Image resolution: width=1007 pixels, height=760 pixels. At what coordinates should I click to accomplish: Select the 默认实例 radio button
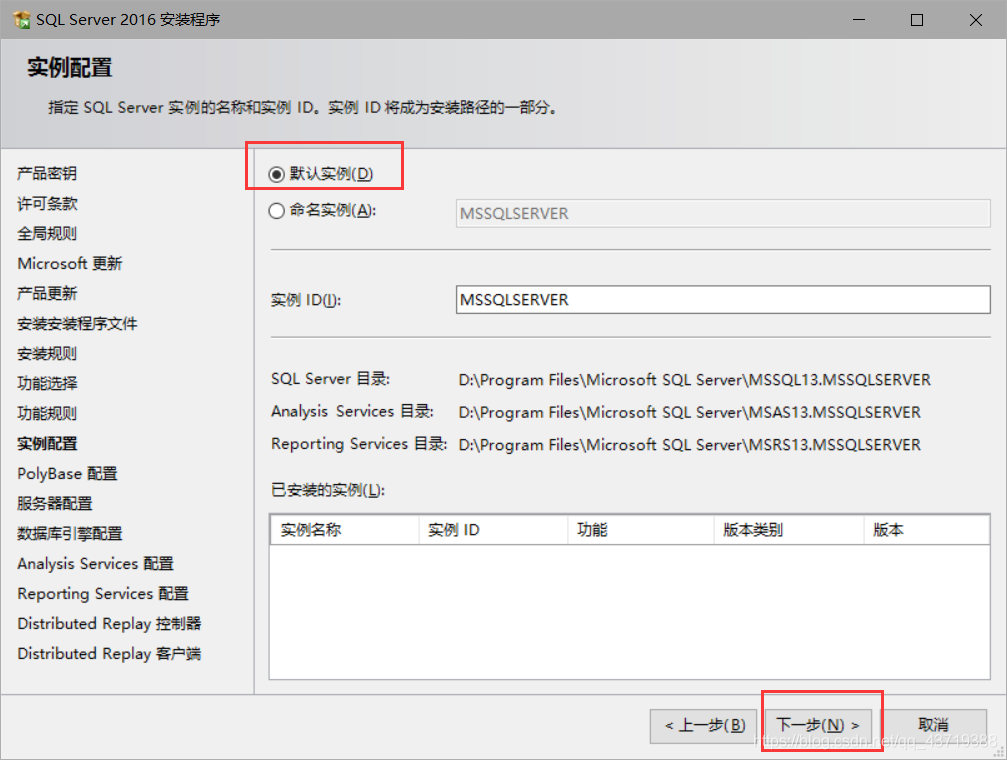[x=276, y=174]
